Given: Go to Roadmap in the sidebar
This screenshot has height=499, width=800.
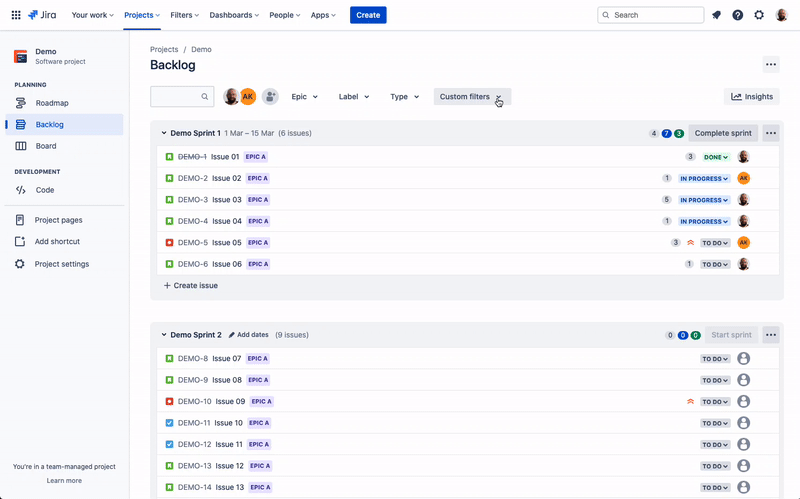Looking at the screenshot, I should 64,103.
